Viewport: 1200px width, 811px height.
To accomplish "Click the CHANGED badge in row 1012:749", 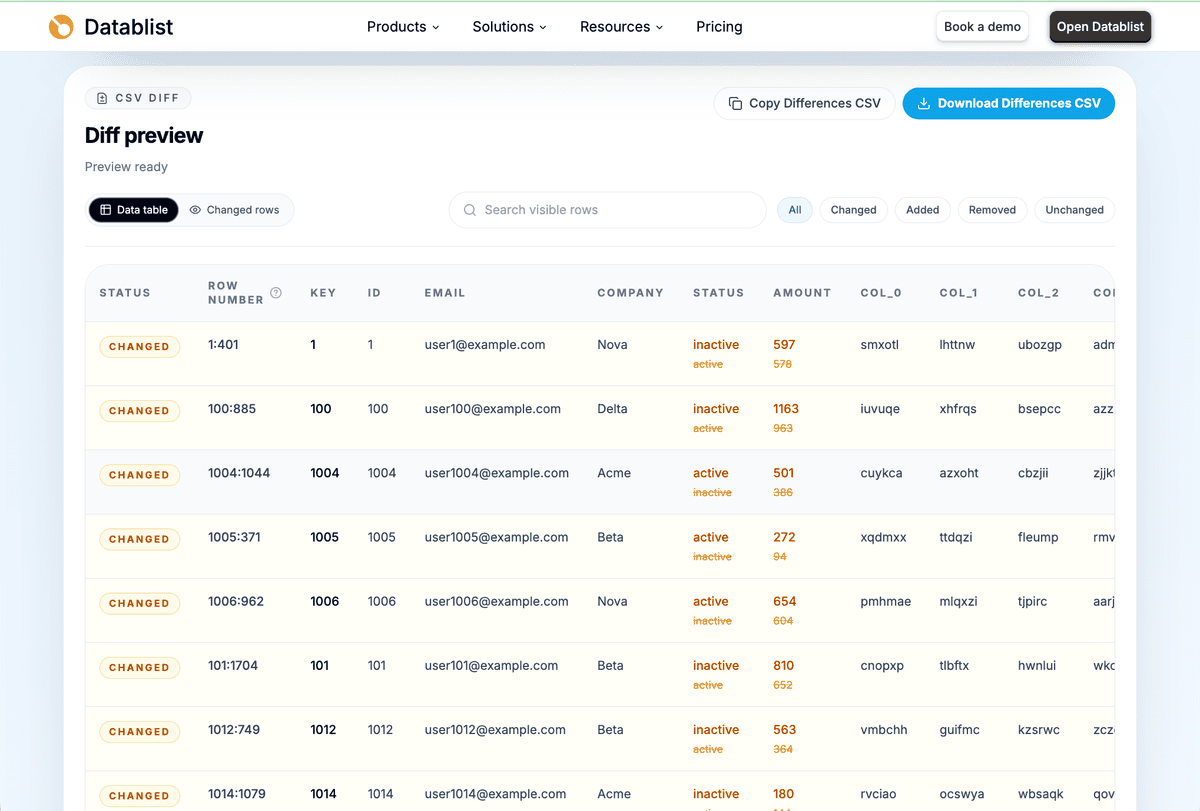I will point(140,731).
